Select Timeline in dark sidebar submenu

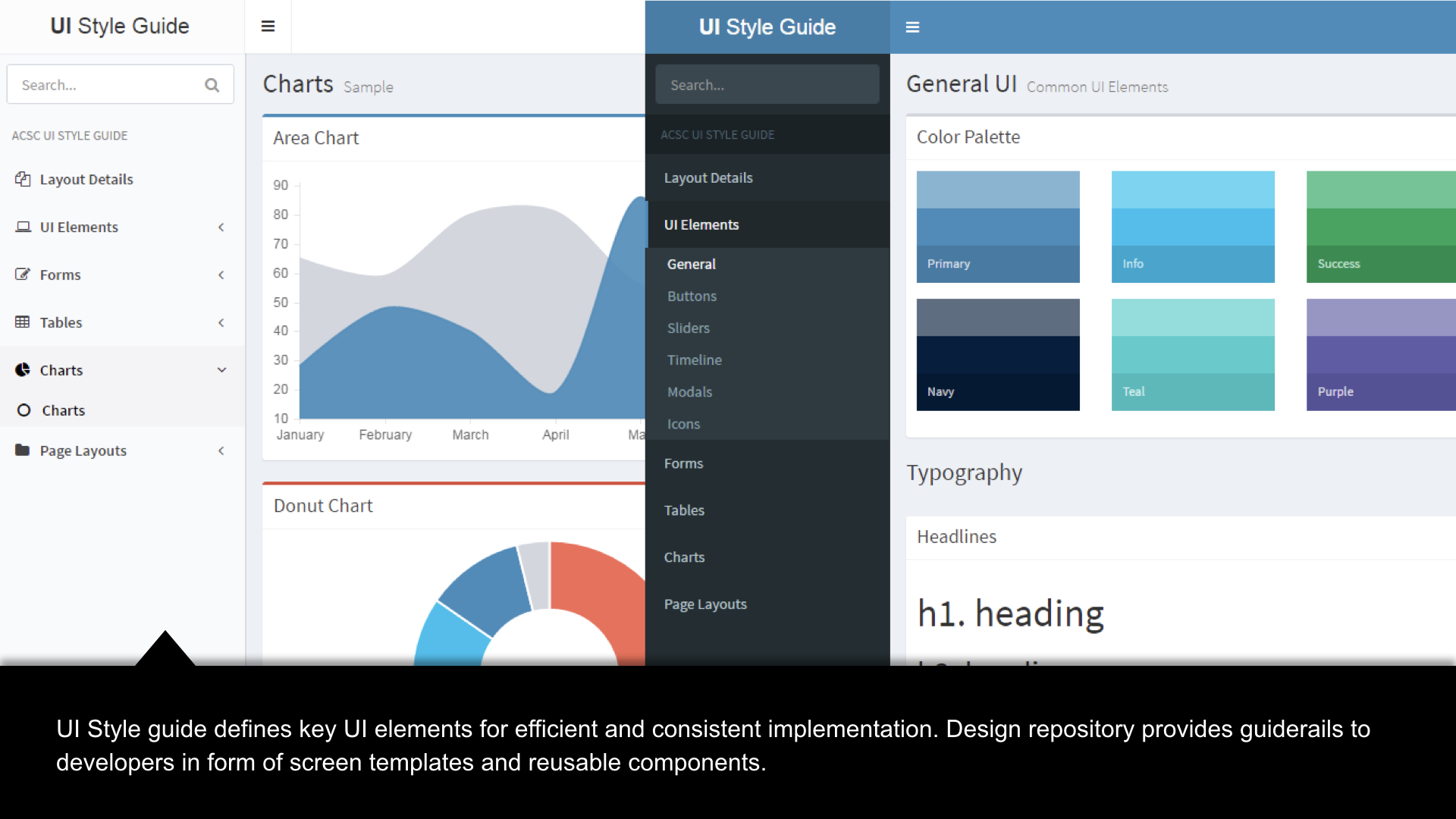coord(694,360)
